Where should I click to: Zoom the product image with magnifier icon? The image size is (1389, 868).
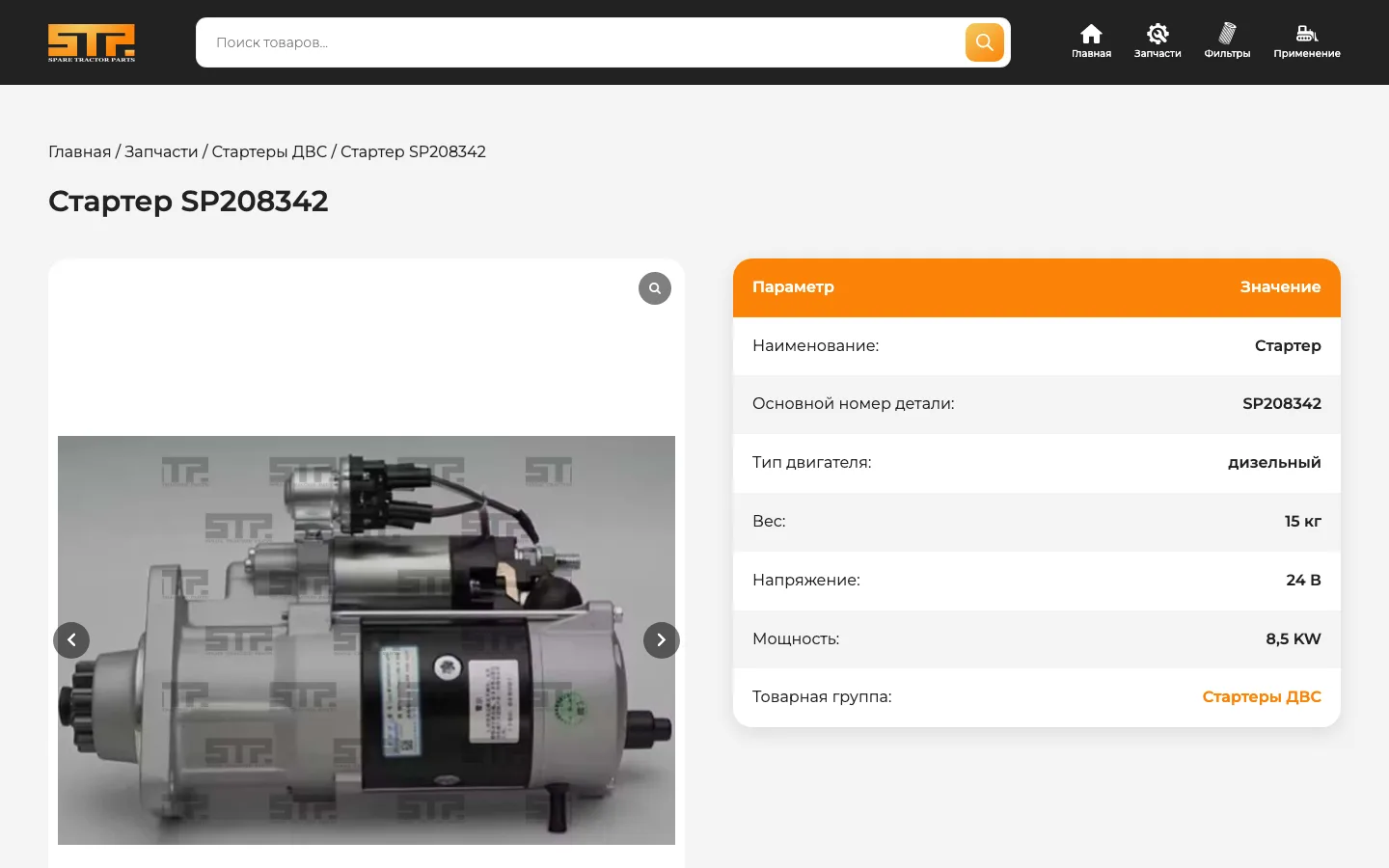coord(655,288)
